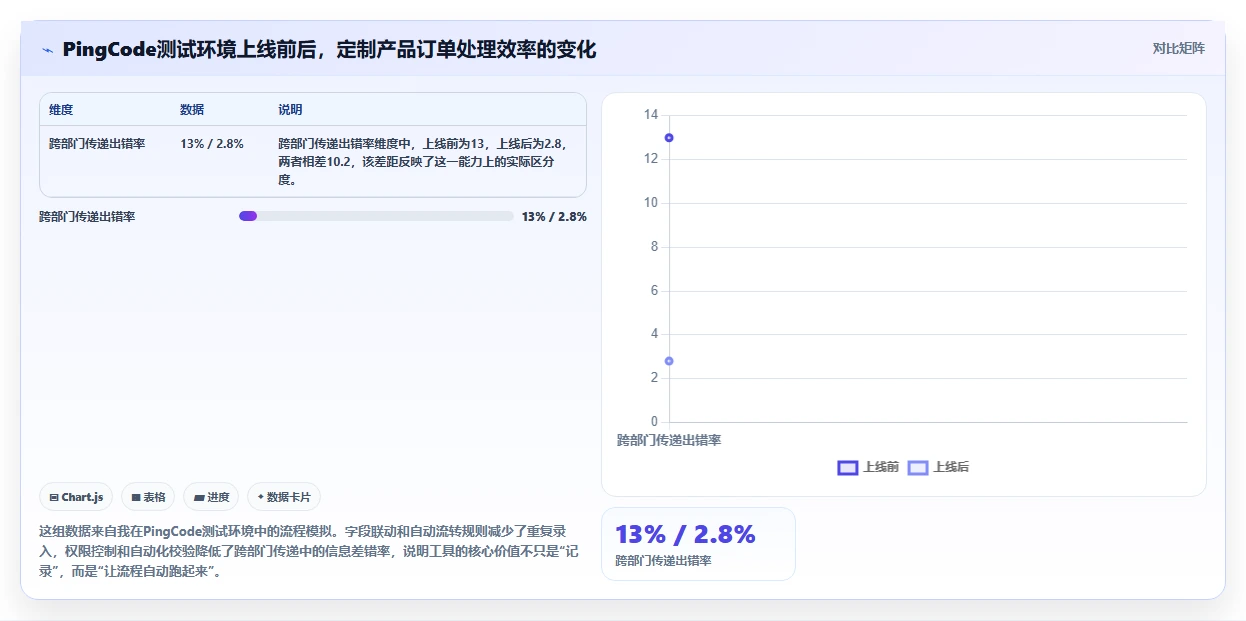
Task: Toggle the 上线前 legend item
Action: (868, 467)
